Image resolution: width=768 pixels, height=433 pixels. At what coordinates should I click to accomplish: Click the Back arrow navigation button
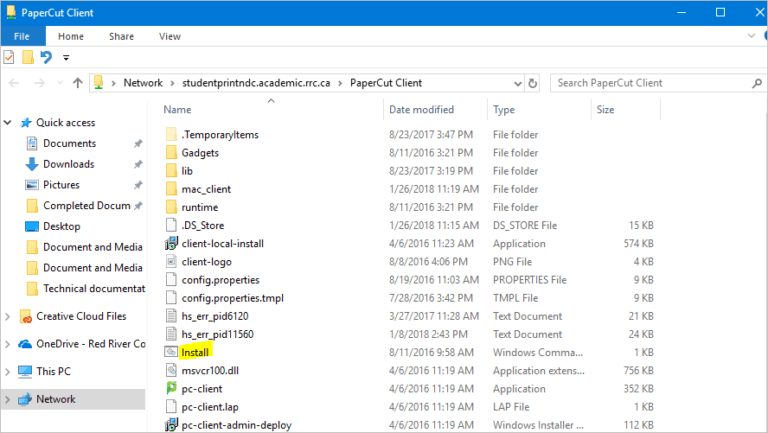click(14, 83)
